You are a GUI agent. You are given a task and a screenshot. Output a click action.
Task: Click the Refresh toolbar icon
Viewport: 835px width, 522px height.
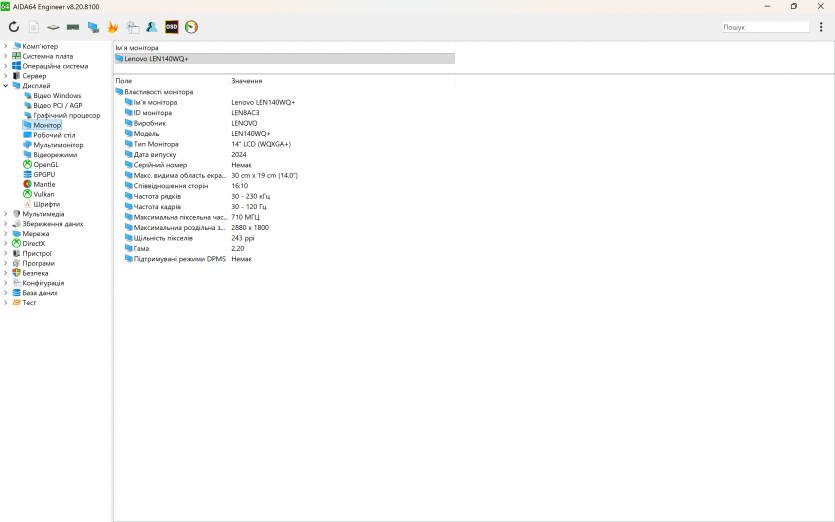[14, 27]
